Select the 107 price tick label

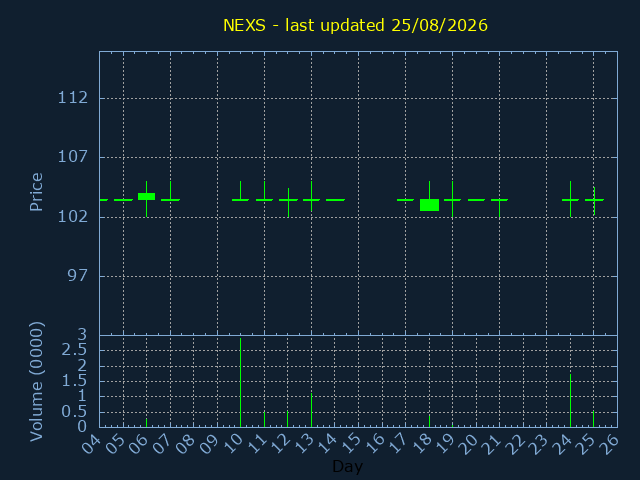[73, 157]
